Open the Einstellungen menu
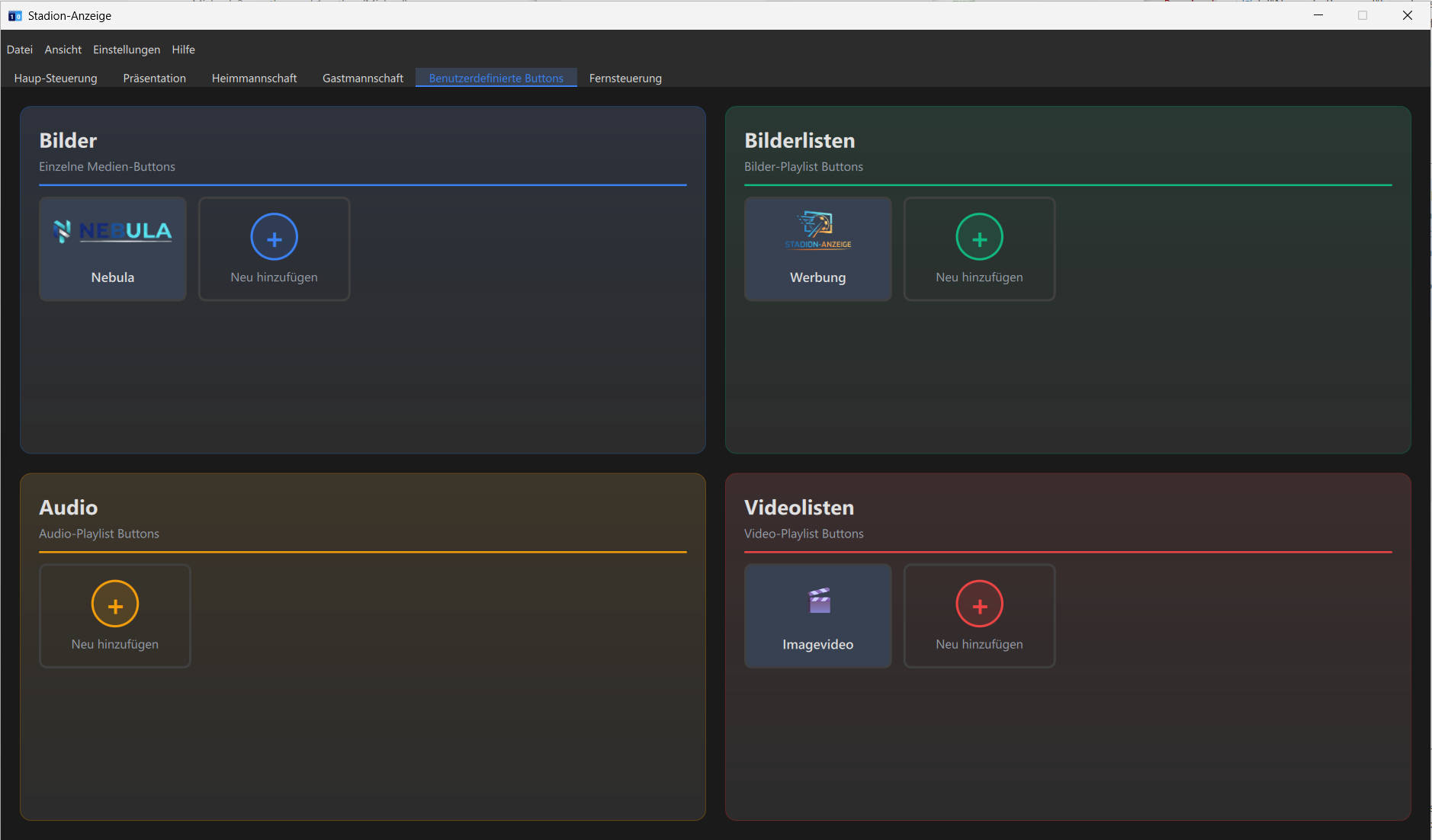 pos(127,50)
